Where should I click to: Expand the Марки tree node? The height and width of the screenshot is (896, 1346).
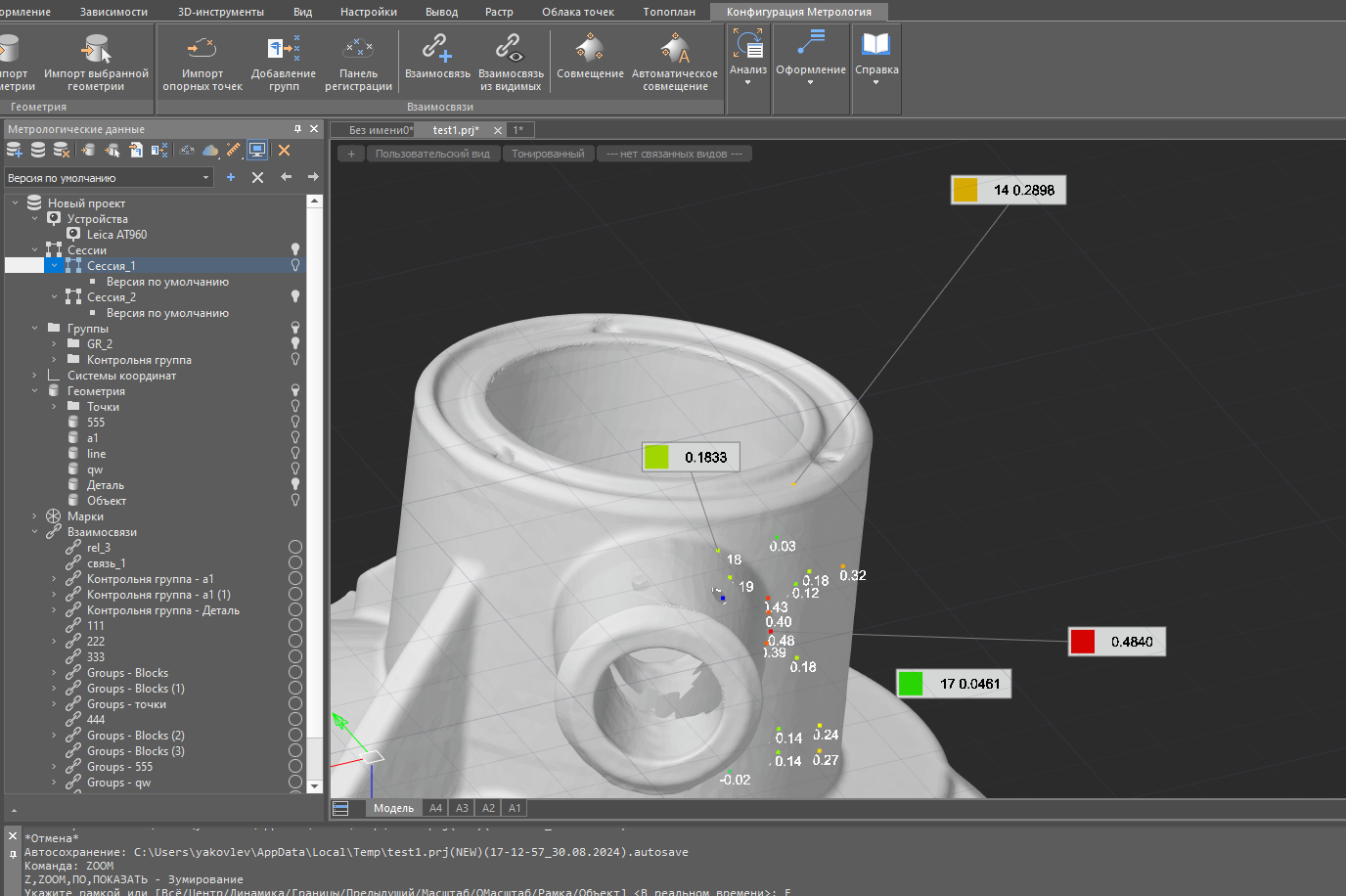click(35, 516)
